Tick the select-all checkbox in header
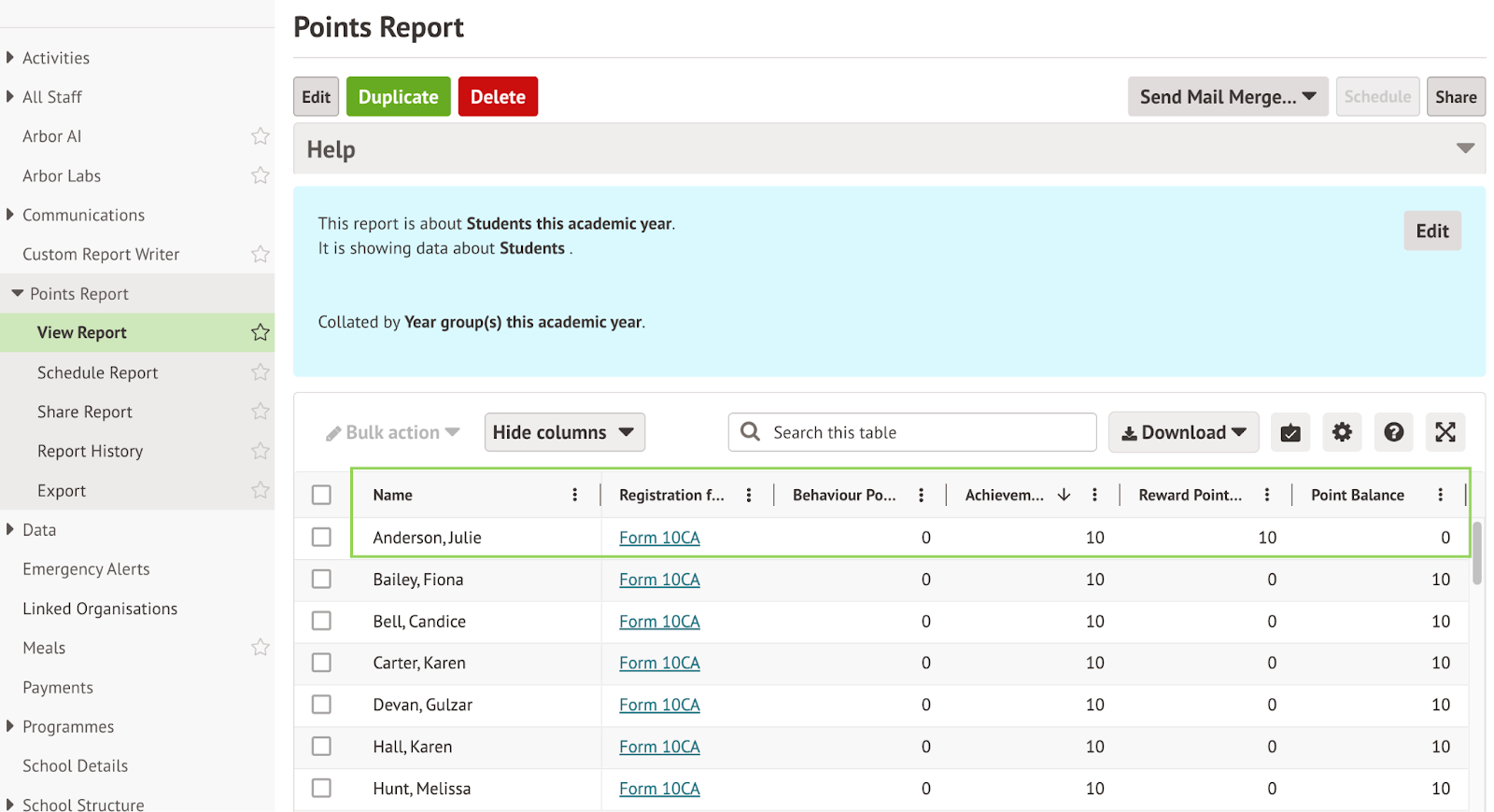 pos(321,495)
